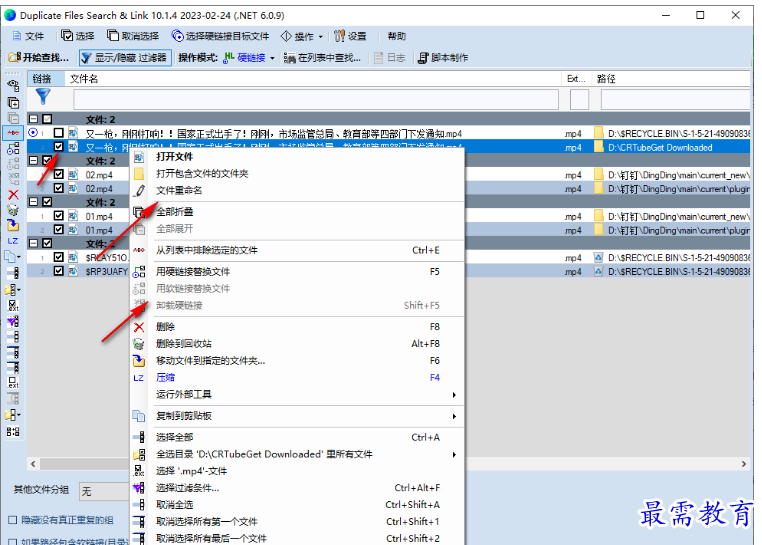Click the eye preview icon in left sidebar
The image size is (762, 545).
pyautogui.click(x=13, y=86)
